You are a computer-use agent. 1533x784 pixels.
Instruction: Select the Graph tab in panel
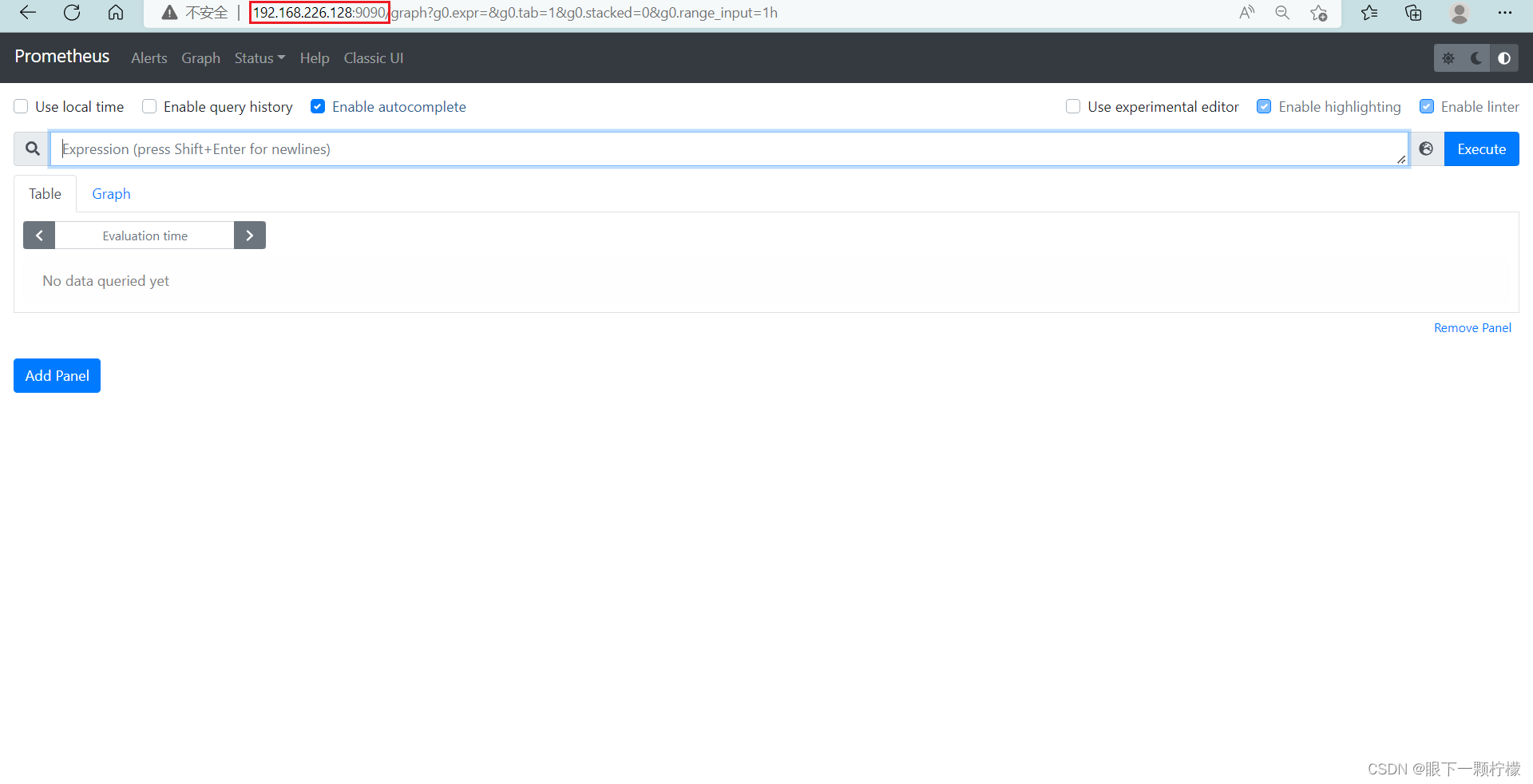click(x=111, y=194)
